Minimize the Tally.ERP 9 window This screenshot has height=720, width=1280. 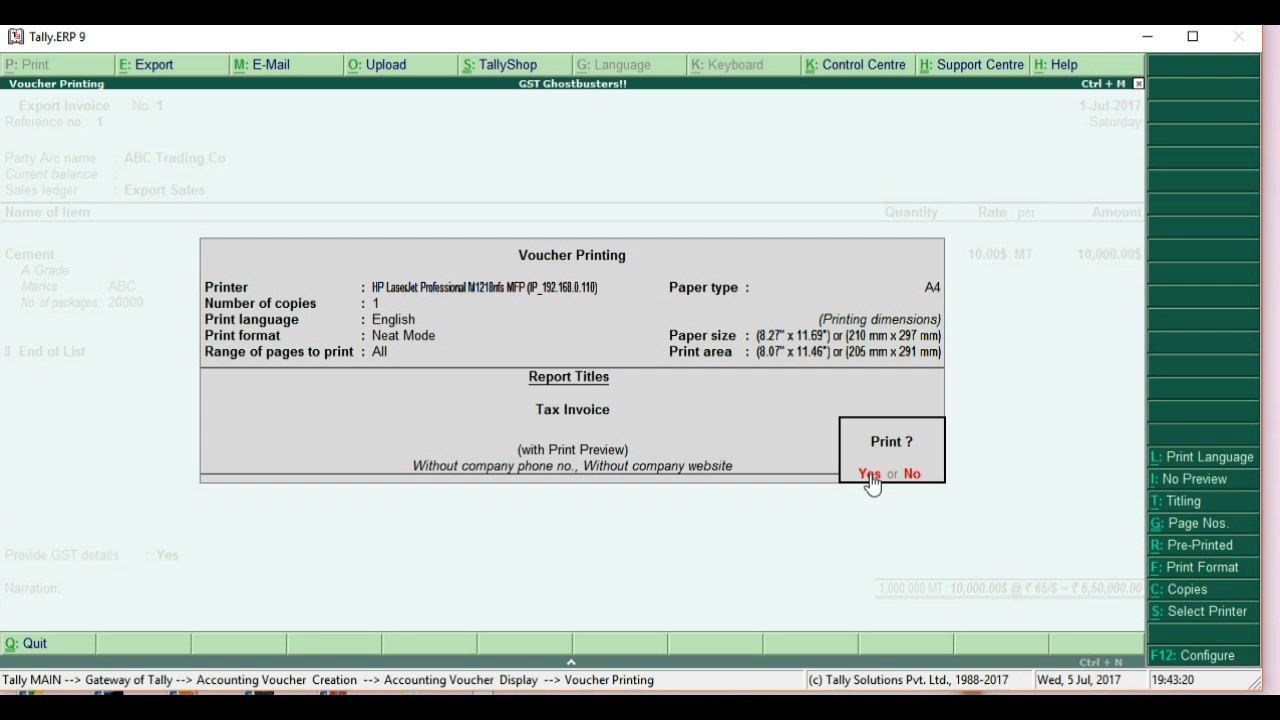tap(1147, 37)
